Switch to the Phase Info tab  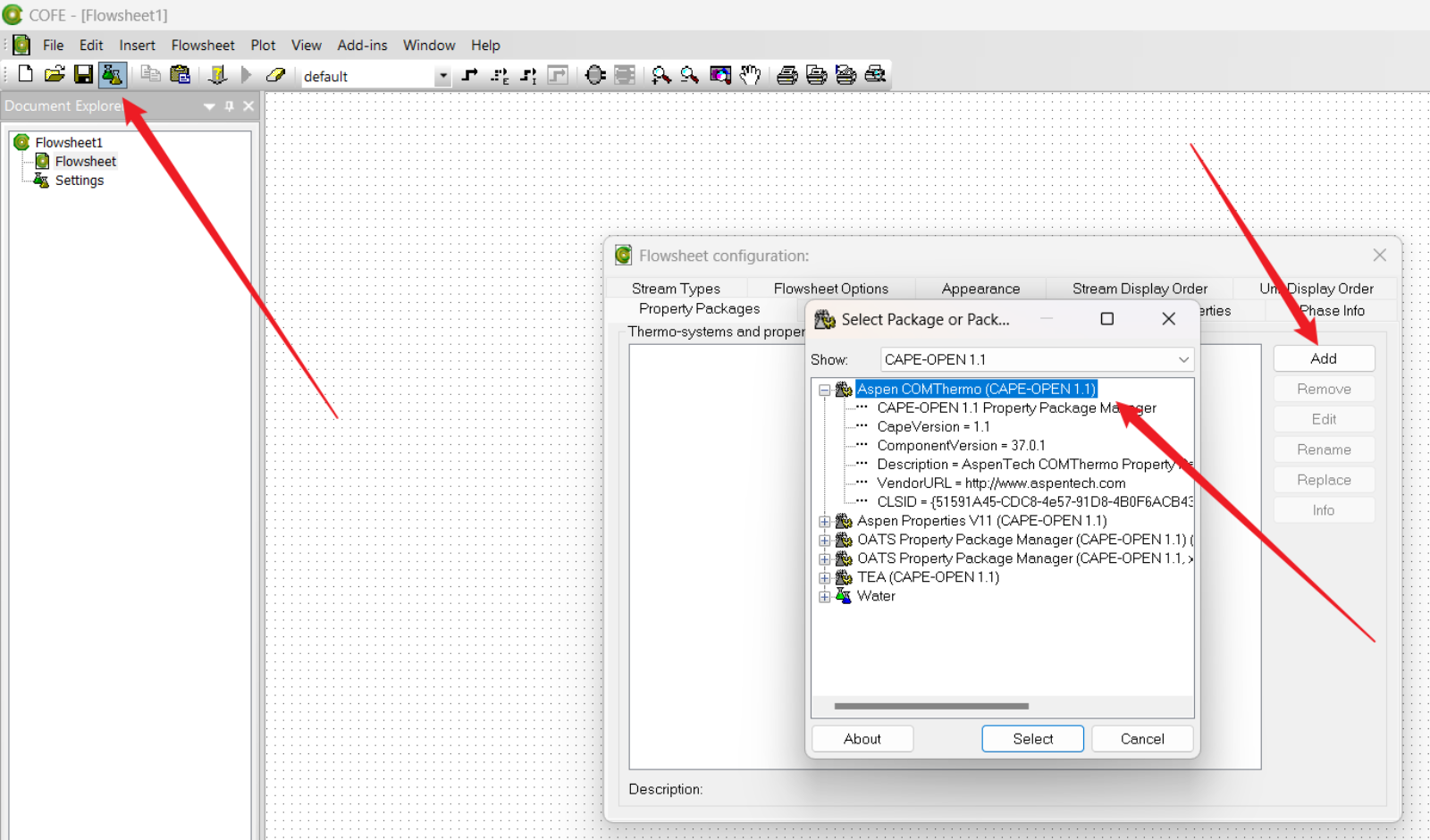tap(1332, 311)
